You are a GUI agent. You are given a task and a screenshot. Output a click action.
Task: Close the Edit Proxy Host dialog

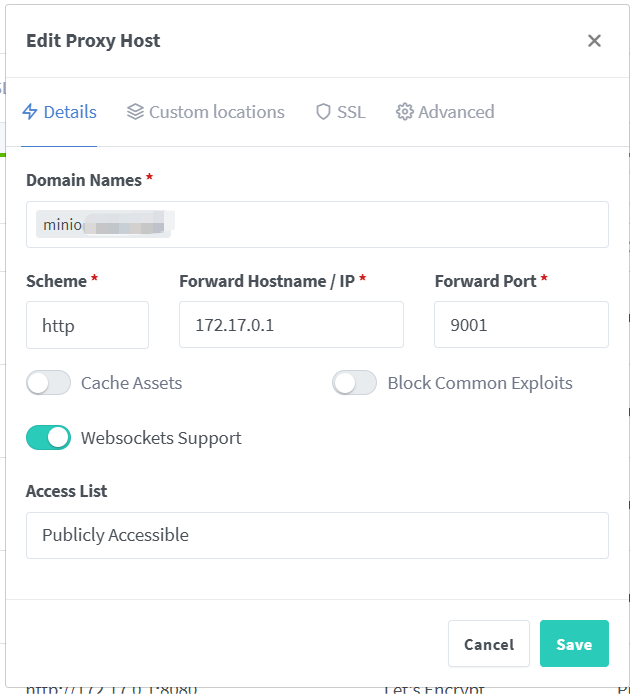pyautogui.click(x=594, y=41)
